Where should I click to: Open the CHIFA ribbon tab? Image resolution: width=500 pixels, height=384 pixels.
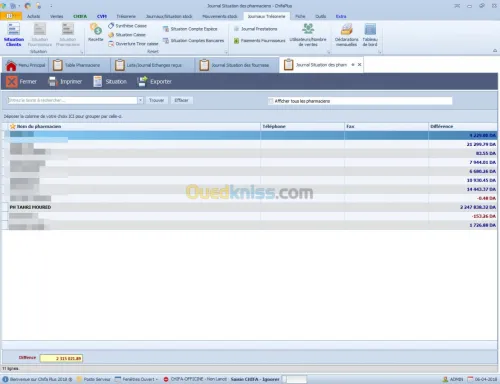[x=80, y=16]
